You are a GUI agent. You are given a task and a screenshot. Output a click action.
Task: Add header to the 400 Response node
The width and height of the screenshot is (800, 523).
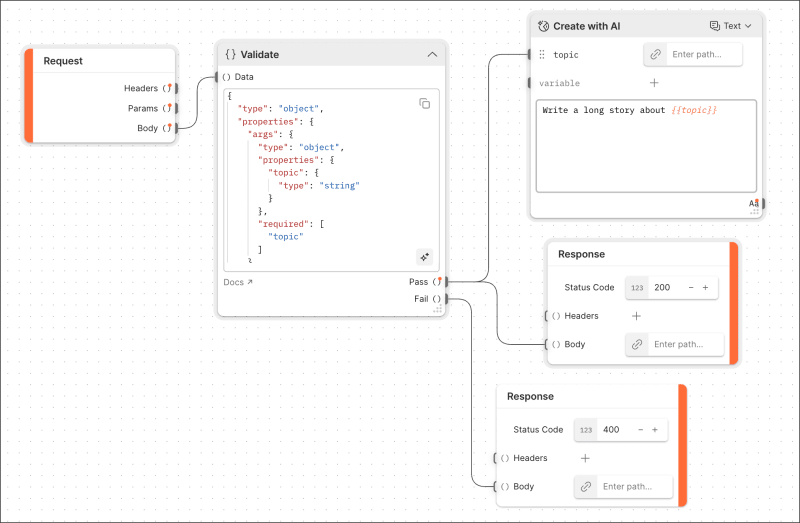(x=585, y=458)
